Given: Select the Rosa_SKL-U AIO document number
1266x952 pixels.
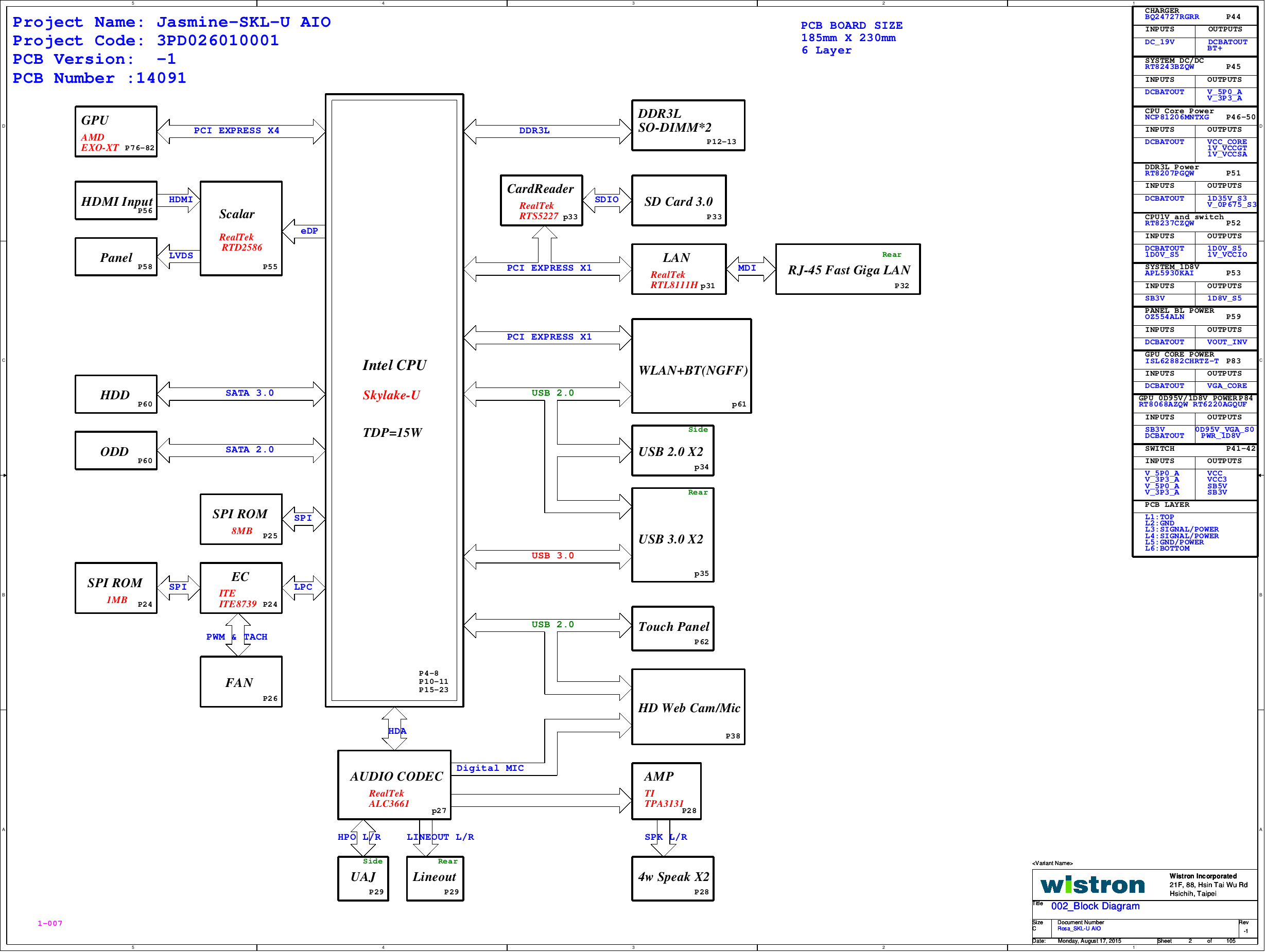Looking at the screenshot, I should 1079,928.
